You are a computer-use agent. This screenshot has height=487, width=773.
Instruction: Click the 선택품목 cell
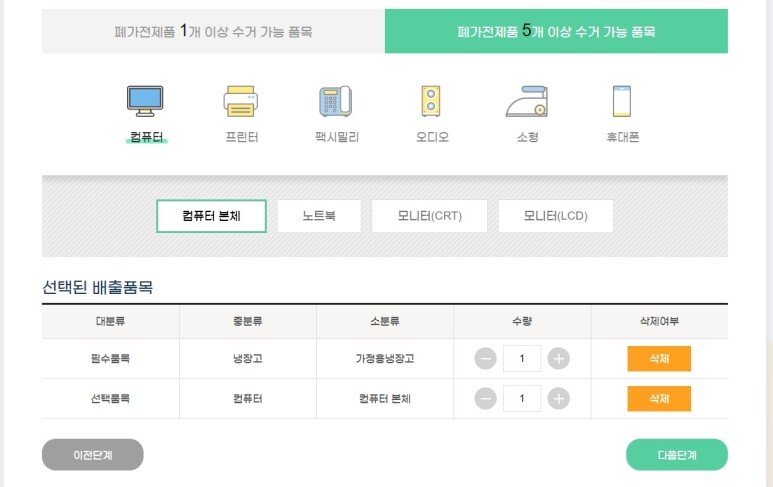pyautogui.click(x=110, y=398)
